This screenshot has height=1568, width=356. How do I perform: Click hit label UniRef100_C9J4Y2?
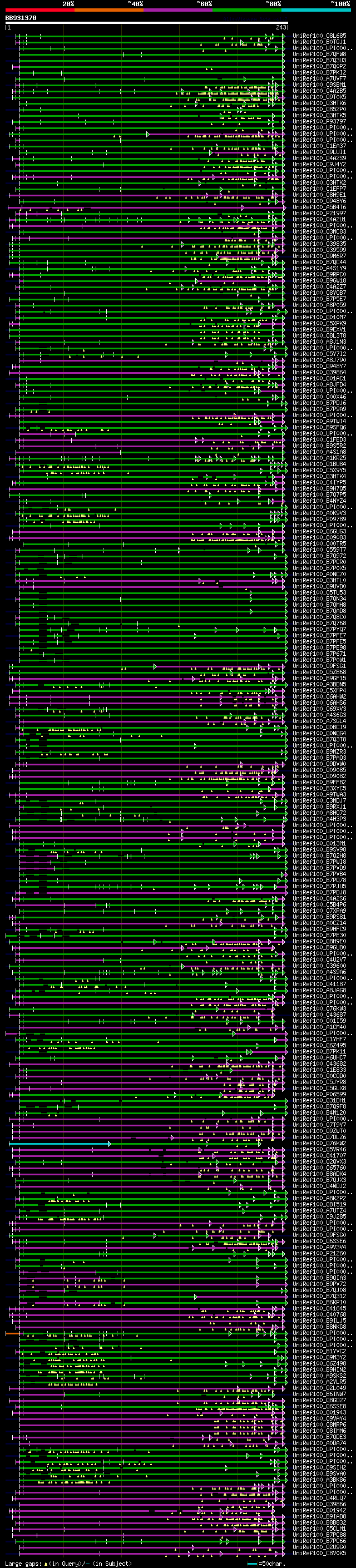(x=319, y=164)
